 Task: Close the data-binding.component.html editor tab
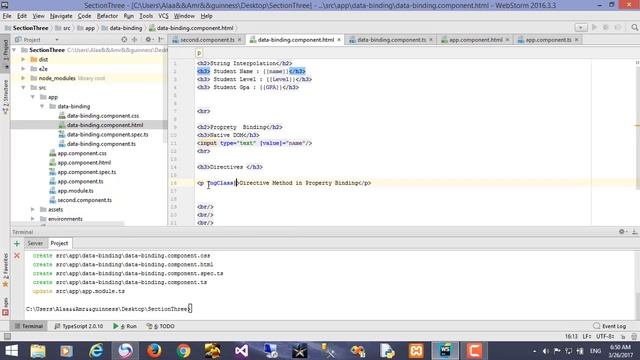point(339,40)
